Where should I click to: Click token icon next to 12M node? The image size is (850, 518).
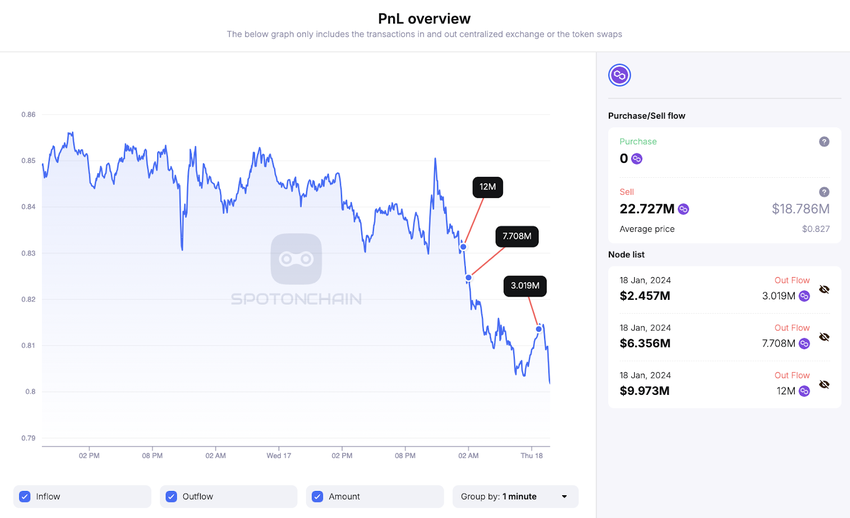coord(804,391)
